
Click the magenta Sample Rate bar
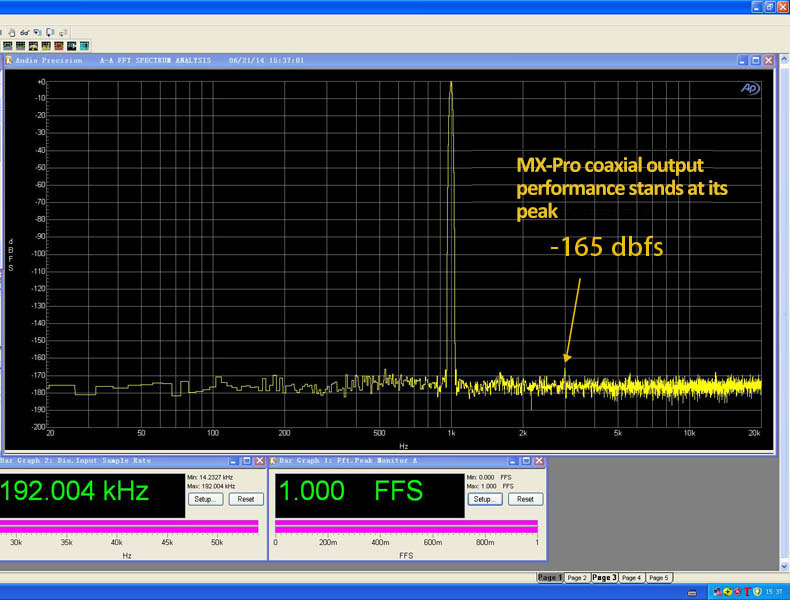[130, 526]
